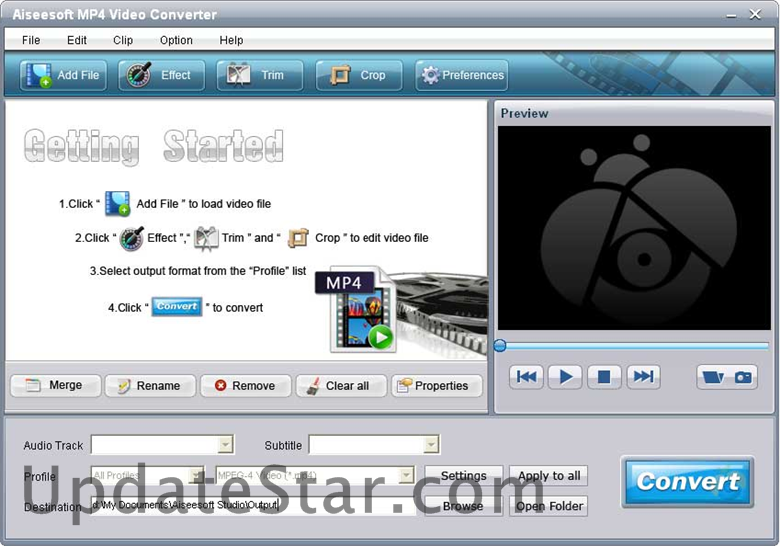Skip to next with the forward control
Image resolution: width=780 pixels, height=546 pixels.
tap(643, 377)
